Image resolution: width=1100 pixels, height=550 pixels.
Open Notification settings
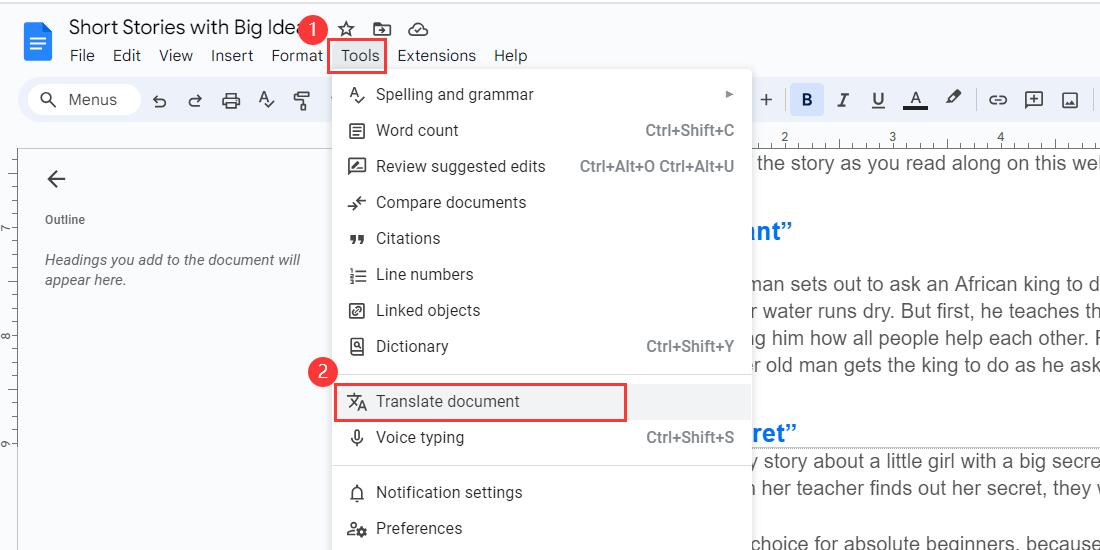[542, 492]
